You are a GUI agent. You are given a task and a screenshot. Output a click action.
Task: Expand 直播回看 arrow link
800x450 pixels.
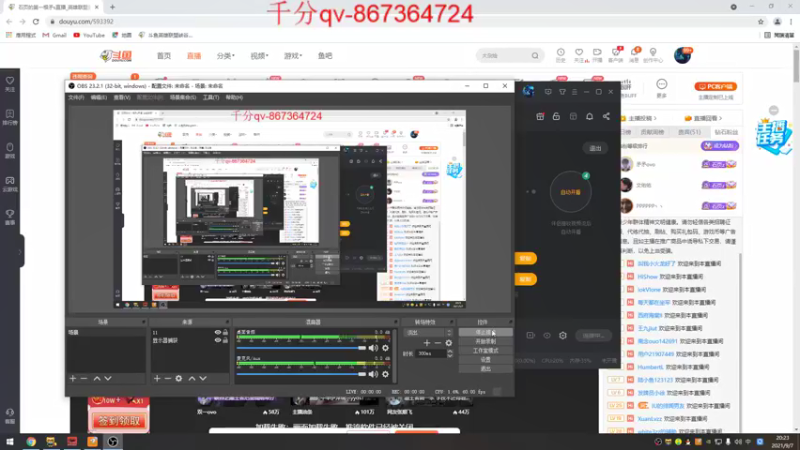coord(703,118)
